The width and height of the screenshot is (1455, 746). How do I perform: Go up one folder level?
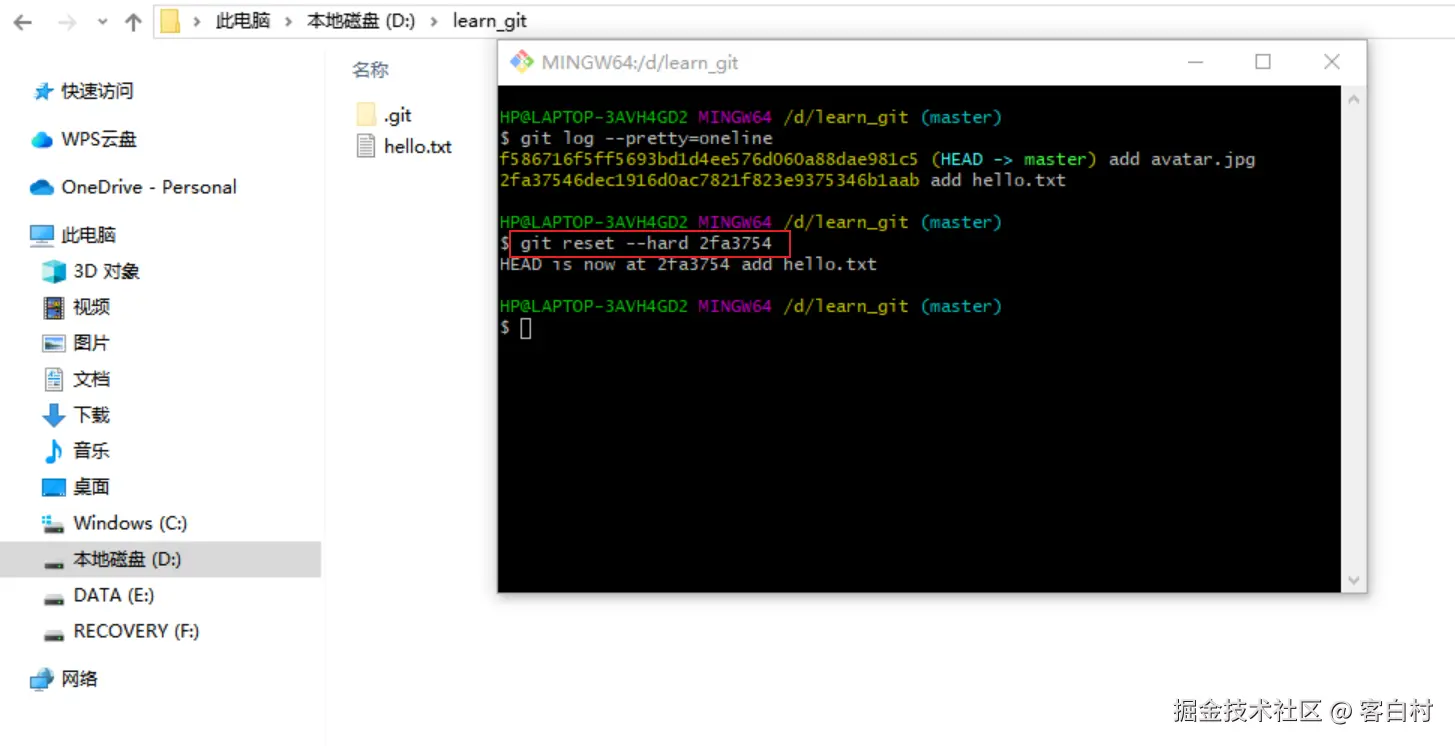(x=133, y=22)
